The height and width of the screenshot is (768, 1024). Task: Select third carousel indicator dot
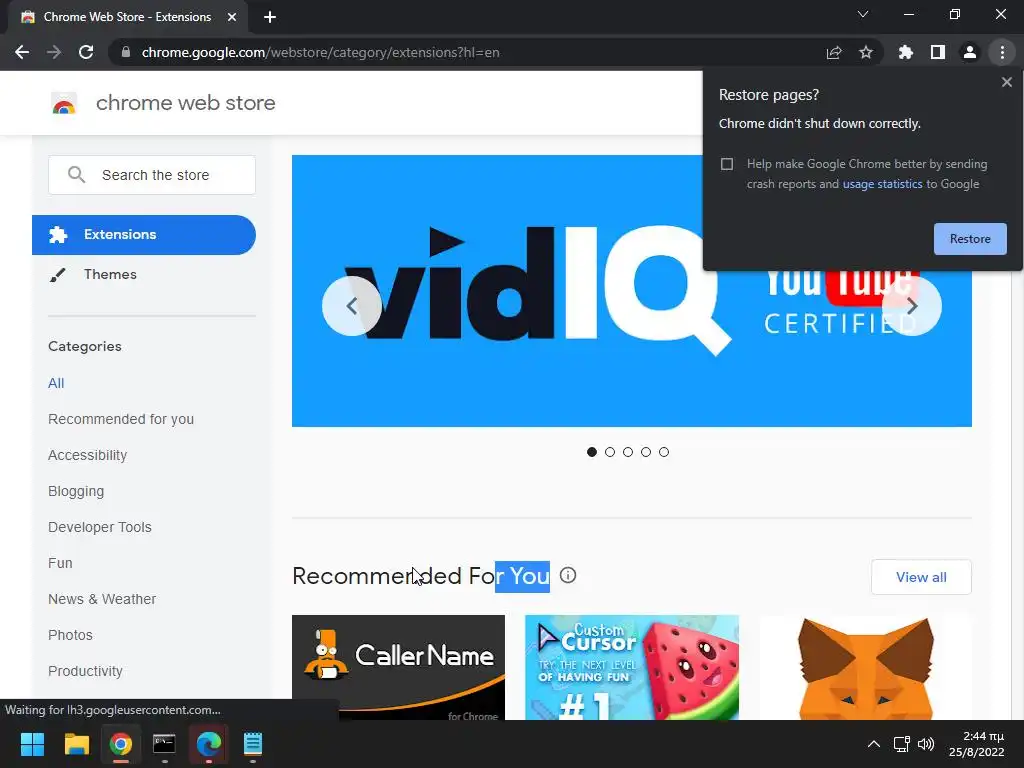pyautogui.click(x=628, y=452)
